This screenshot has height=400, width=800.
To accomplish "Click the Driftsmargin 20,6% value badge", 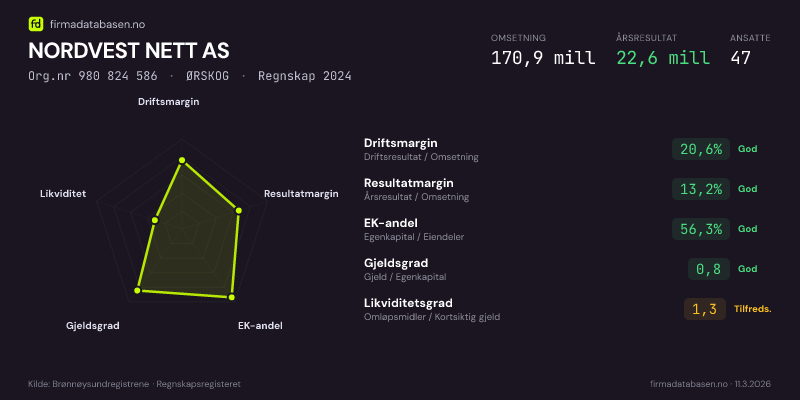I will (700, 149).
